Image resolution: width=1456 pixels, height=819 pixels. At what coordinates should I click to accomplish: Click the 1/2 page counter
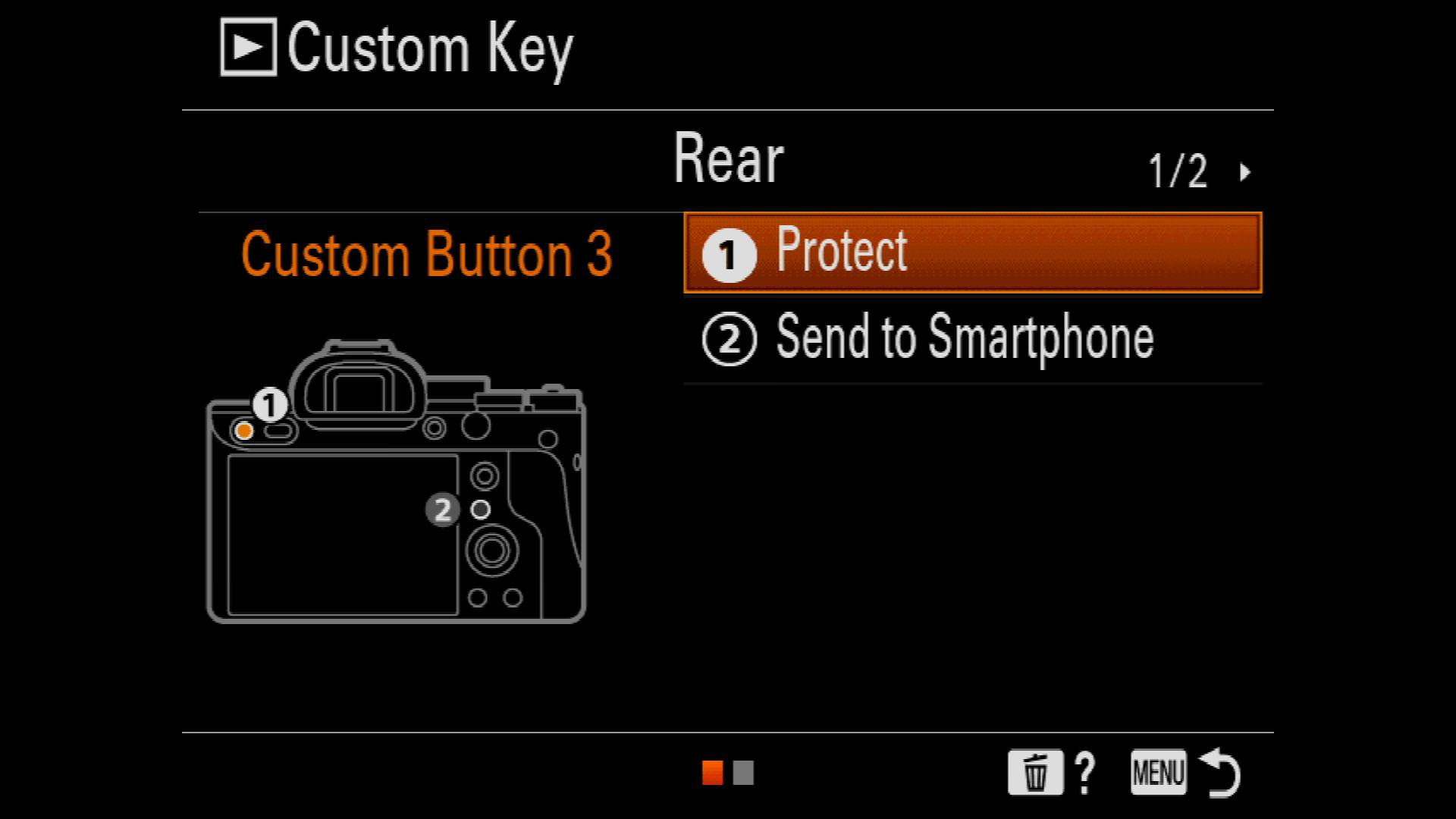click(x=1177, y=171)
